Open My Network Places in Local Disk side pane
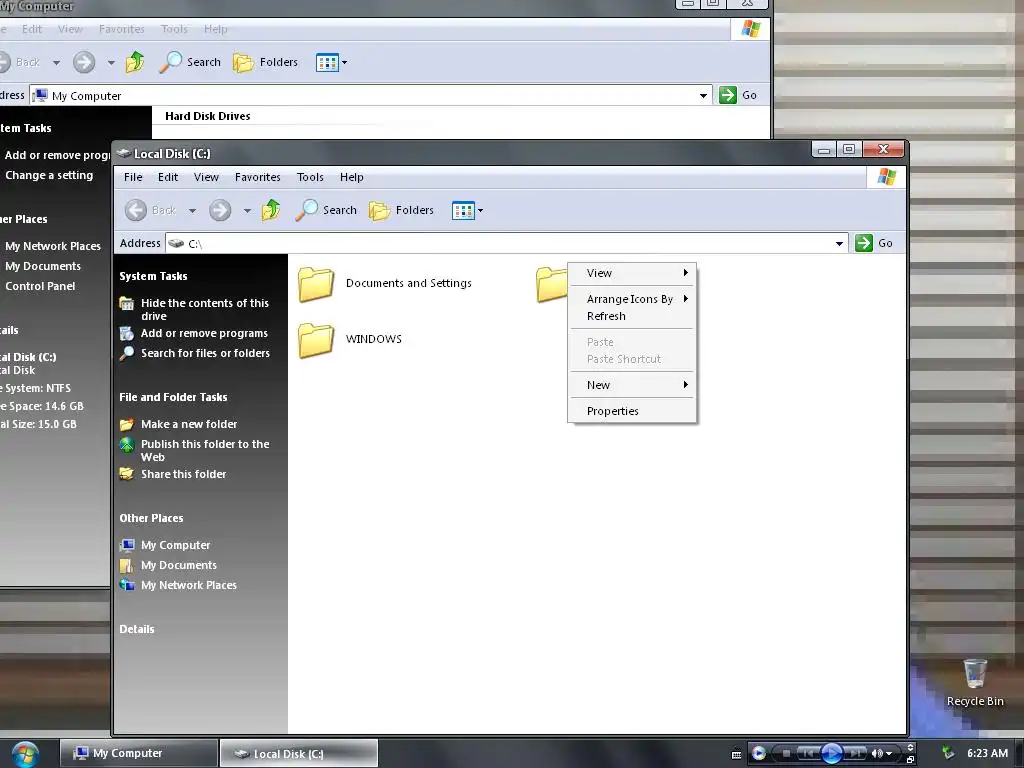Screen dimensions: 1024x768 [189, 586]
